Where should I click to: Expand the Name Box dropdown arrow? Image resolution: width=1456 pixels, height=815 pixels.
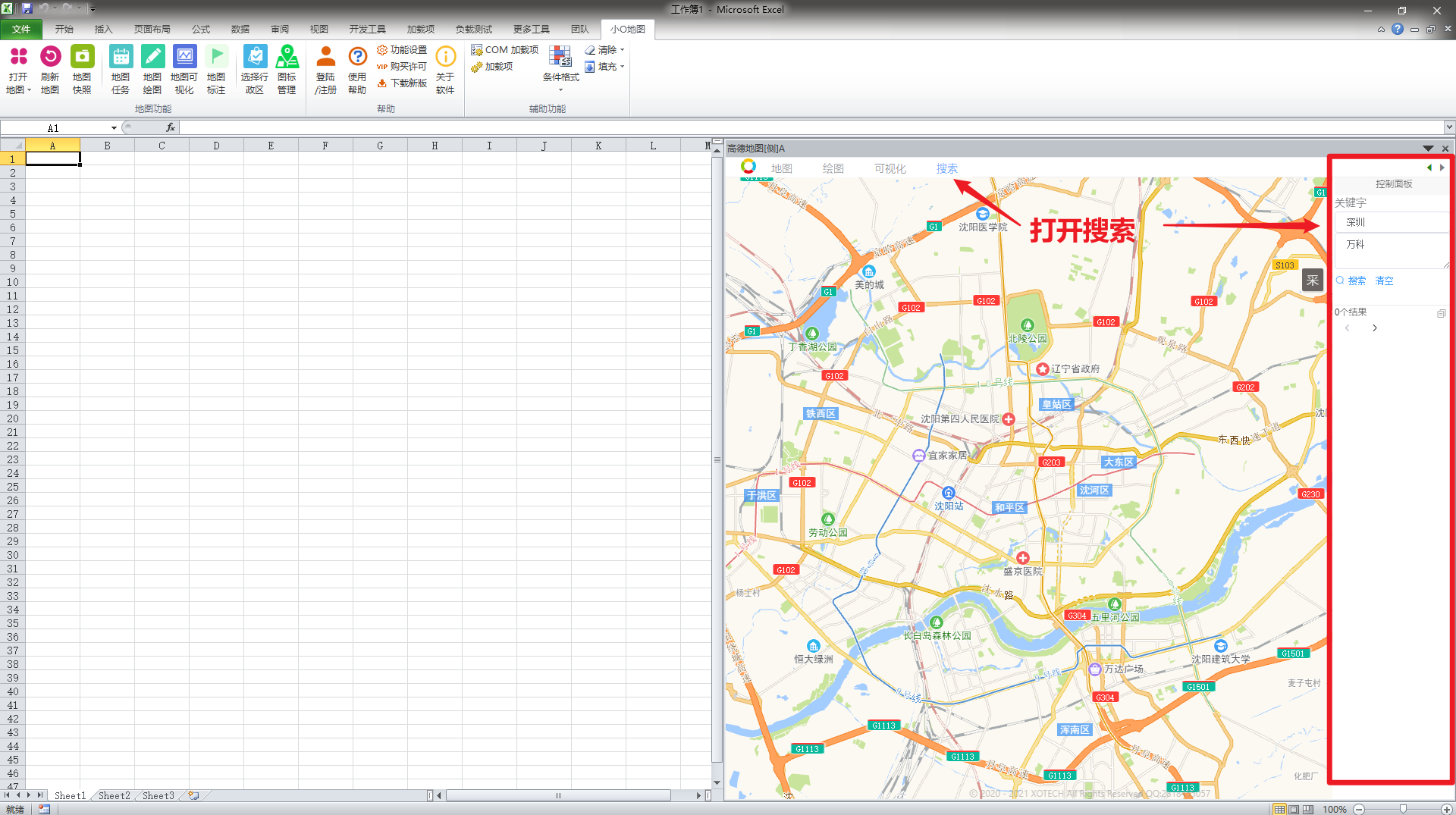(x=114, y=128)
